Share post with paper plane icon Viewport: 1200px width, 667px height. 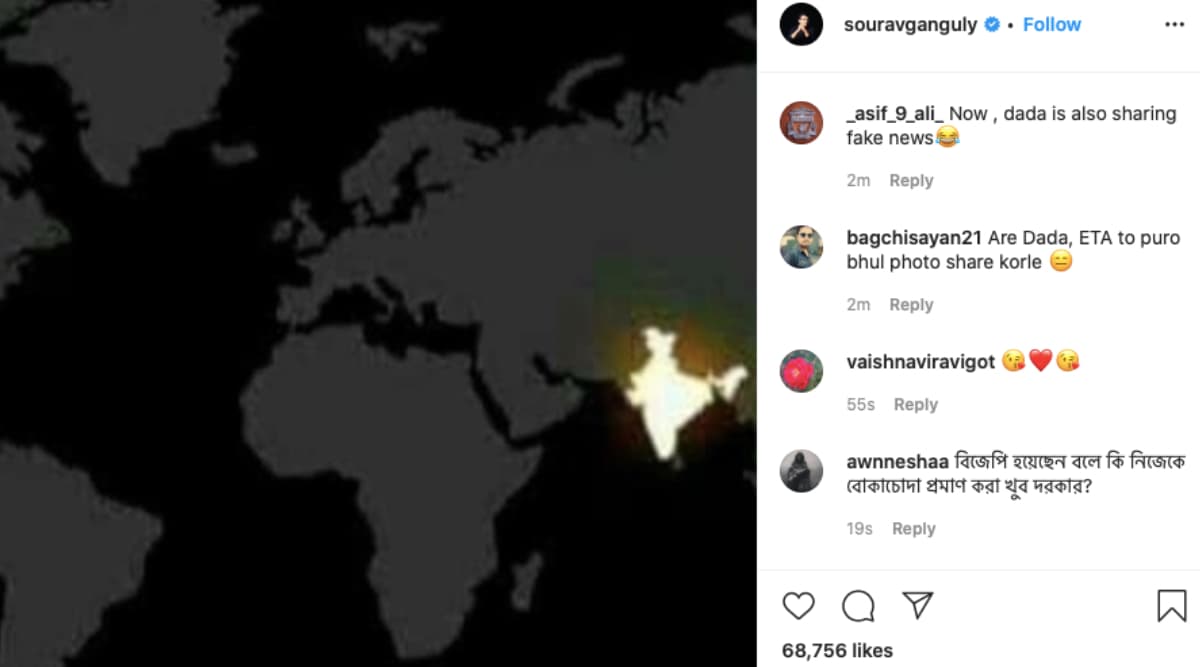[917, 604]
